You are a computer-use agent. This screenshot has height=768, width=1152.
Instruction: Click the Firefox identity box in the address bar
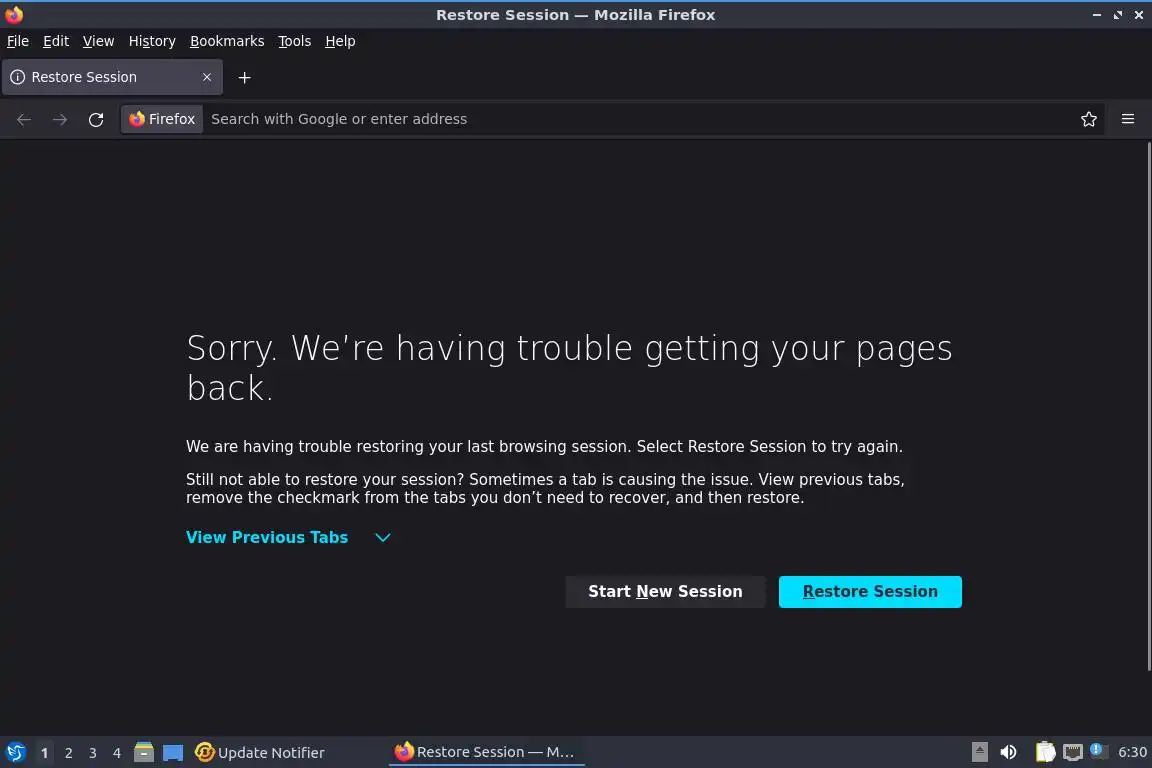click(x=162, y=119)
